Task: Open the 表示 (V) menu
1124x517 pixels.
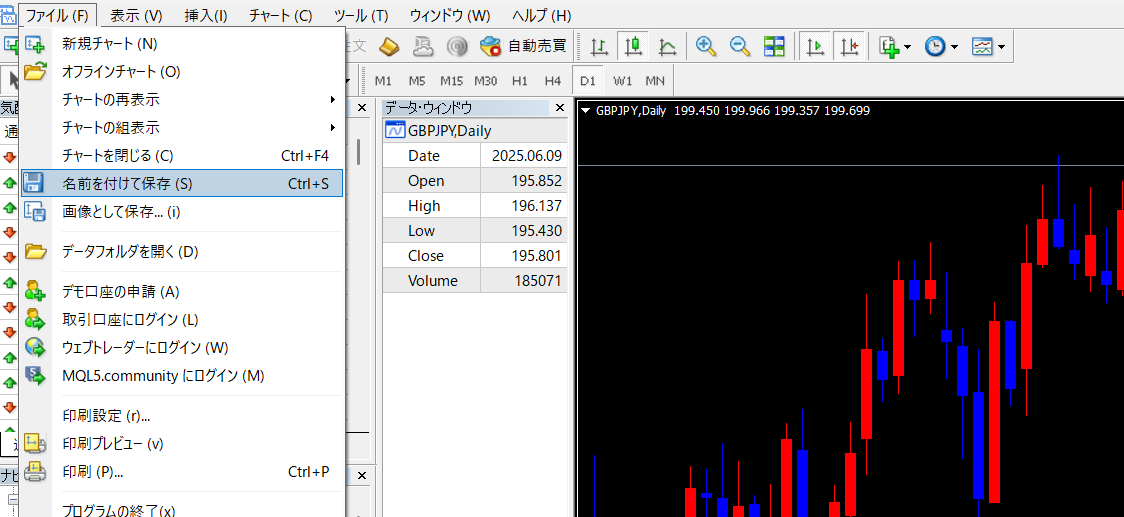Action: click(x=136, y=14)
